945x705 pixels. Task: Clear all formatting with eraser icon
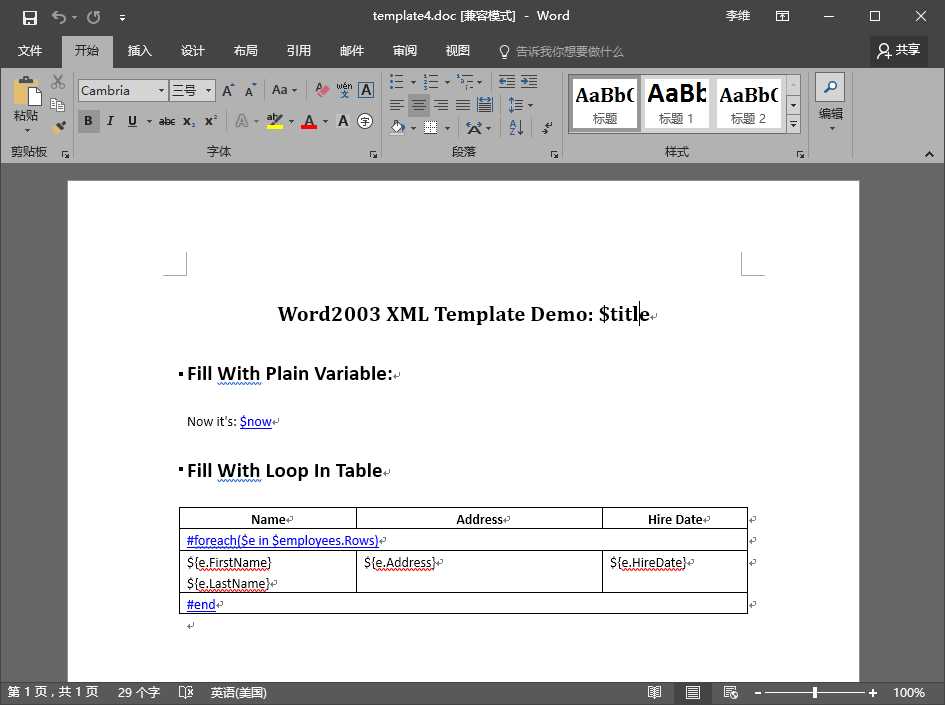pos(322,90)
